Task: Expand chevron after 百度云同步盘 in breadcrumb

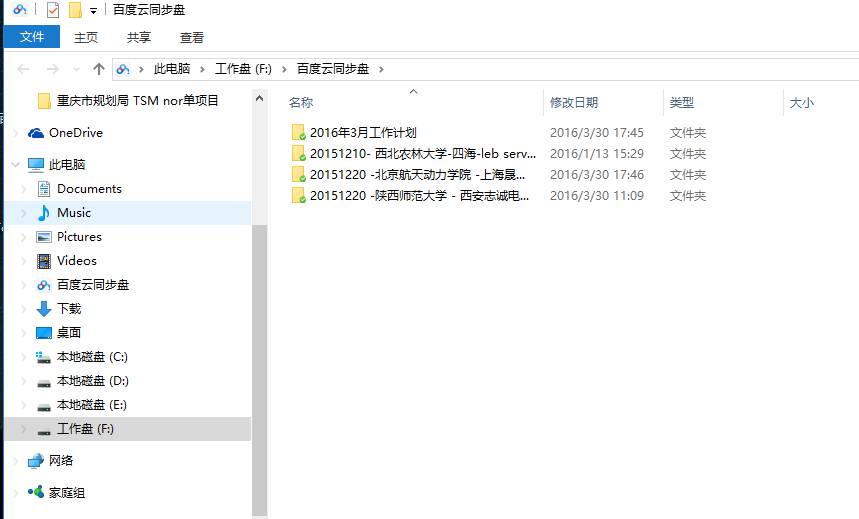Action: pos(381,70)
